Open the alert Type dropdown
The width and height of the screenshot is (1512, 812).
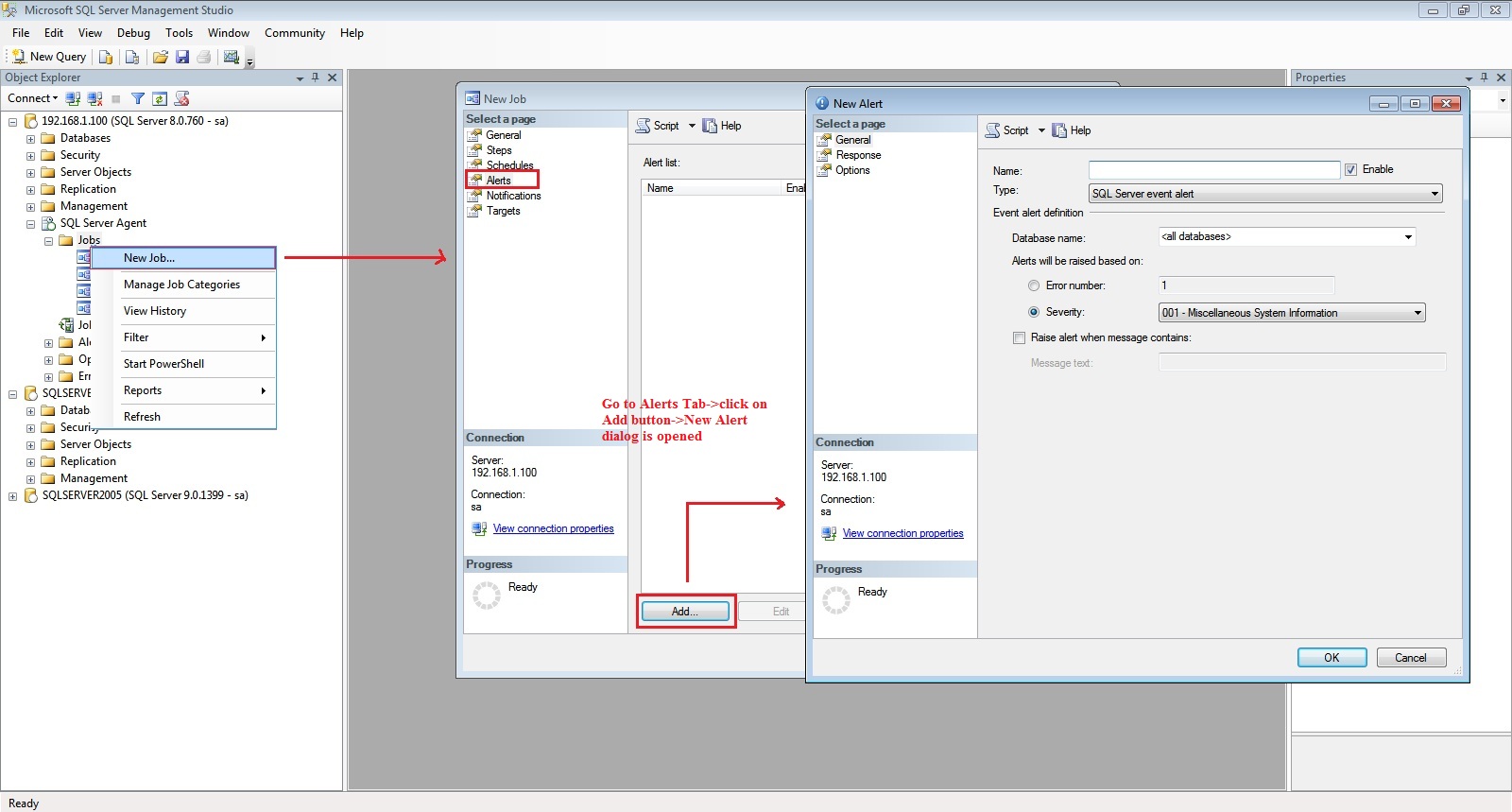(x=1435, y=194)
